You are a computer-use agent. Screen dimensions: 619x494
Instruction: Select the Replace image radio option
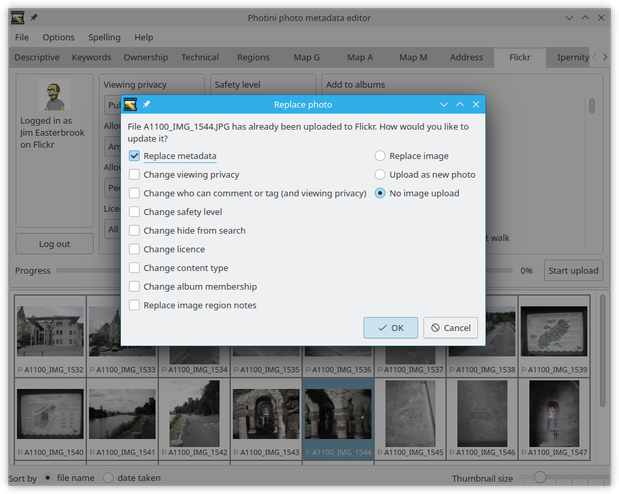click(380, 156)
